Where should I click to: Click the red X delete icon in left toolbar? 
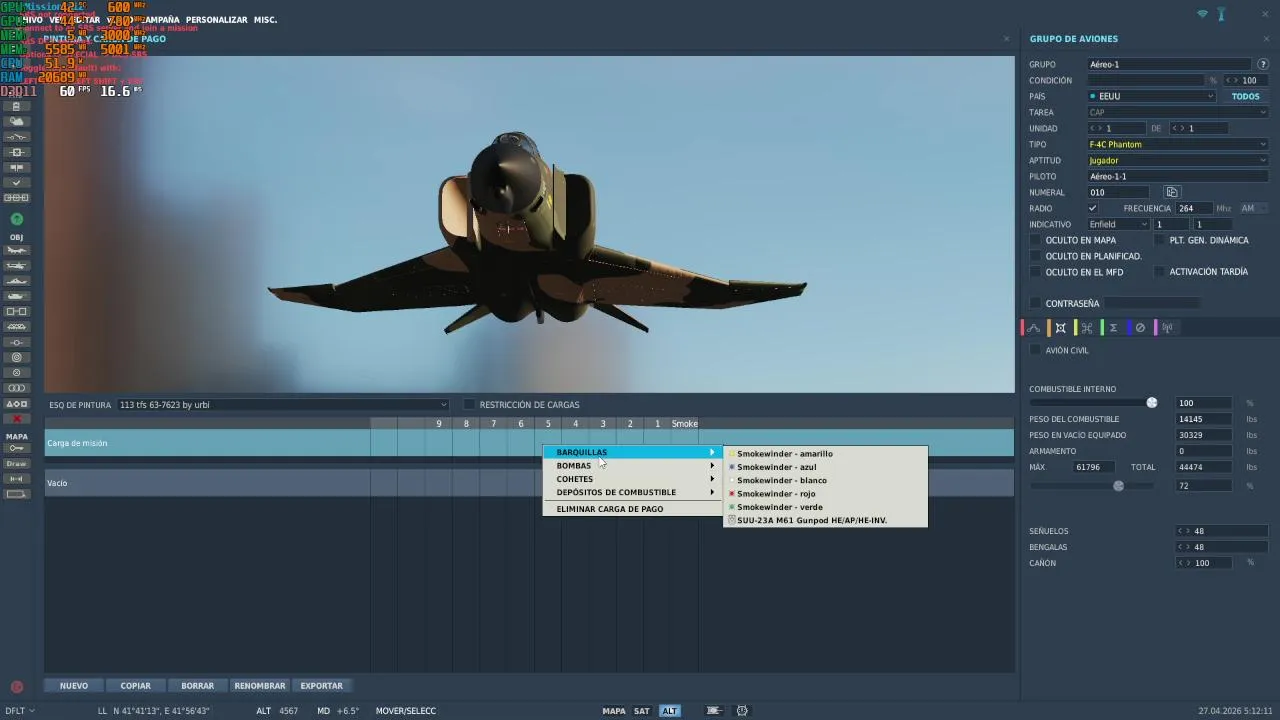(16, 419)
